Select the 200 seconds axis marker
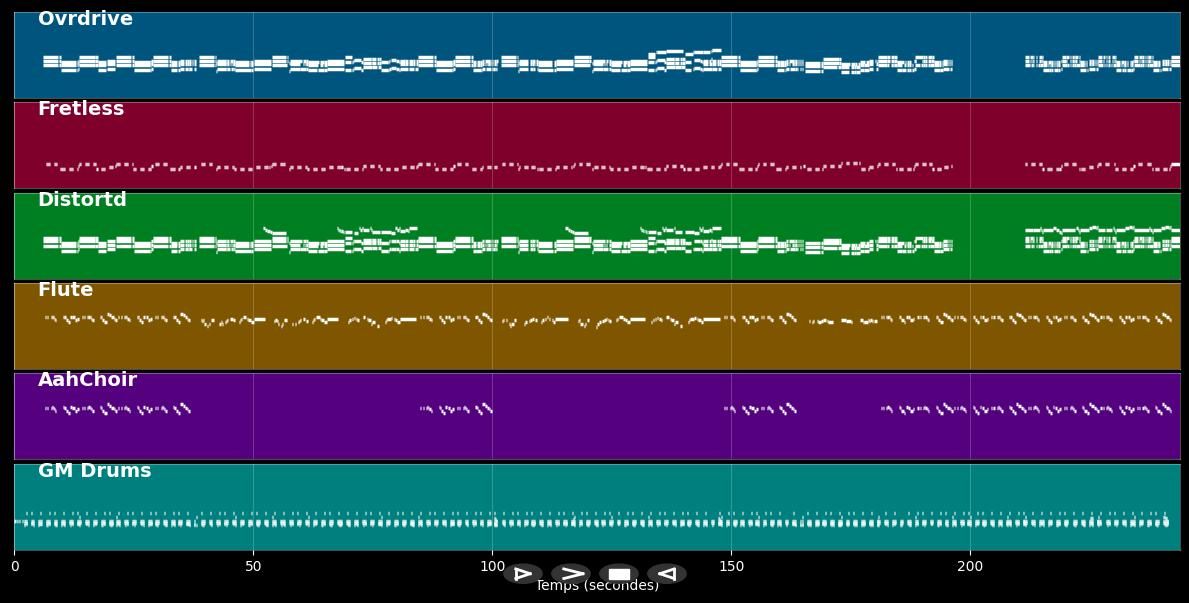 (x=970, y=567)
